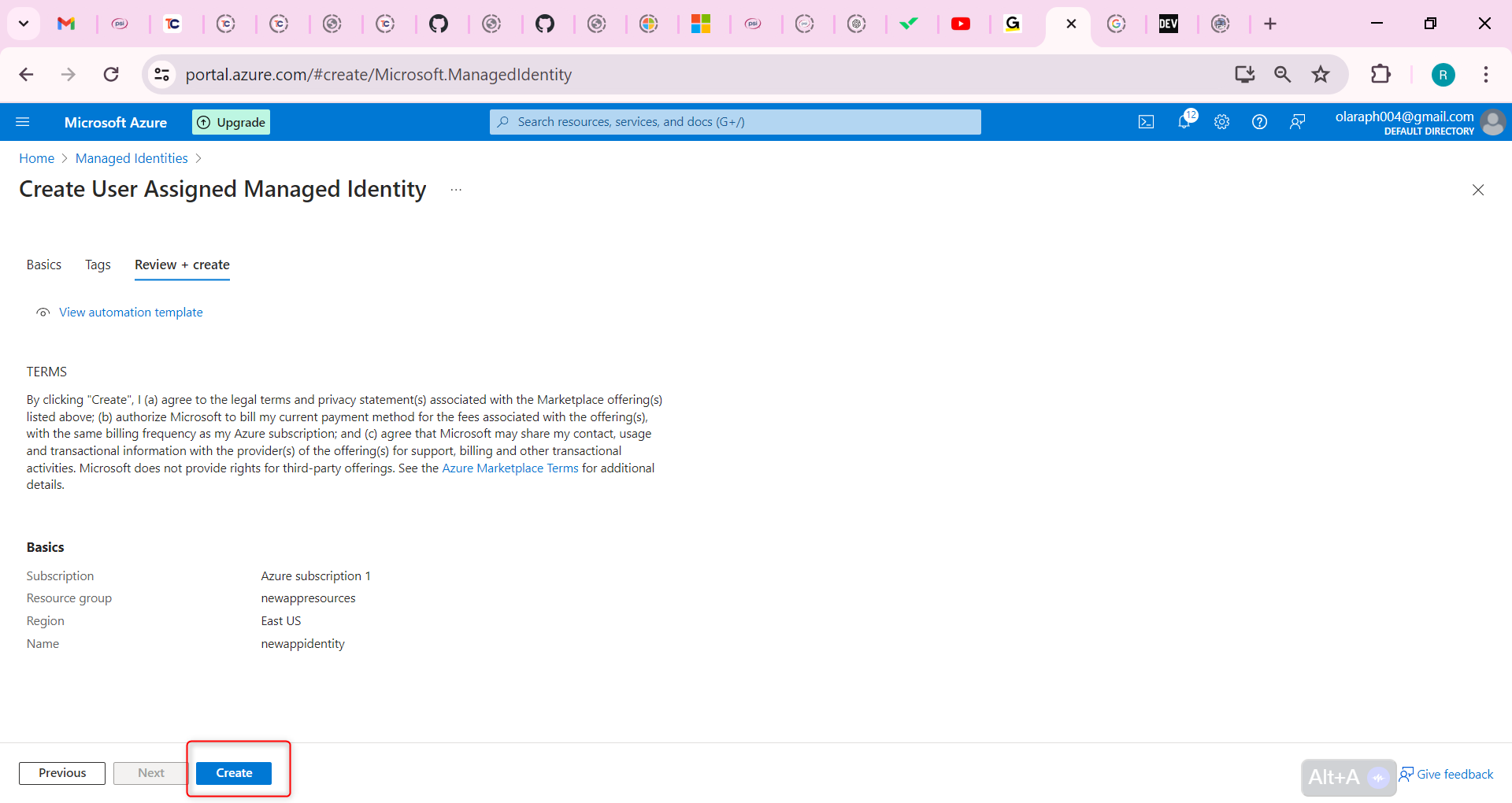Image resolution: width=1512 pixels, height=803 pixels.
Task: Open Cloud Shell from the Azure header
Action: [x=1147, y=122]
